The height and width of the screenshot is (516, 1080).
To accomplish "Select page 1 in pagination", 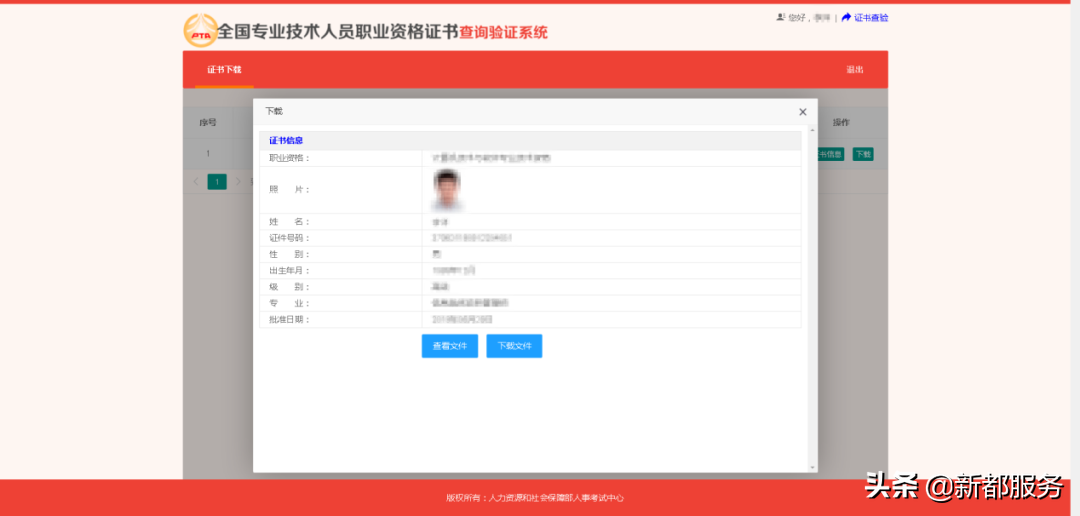I will coord(217,181).
